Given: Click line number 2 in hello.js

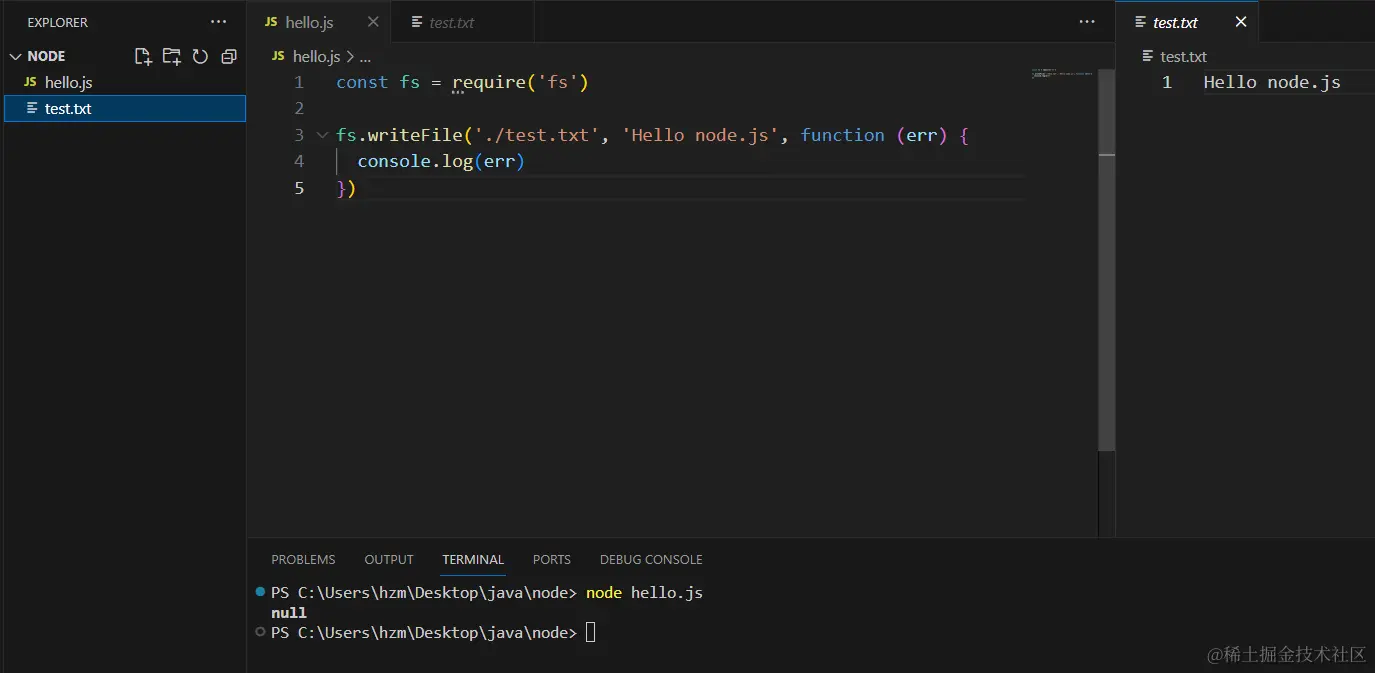Looking at the screenshot, I should [x=298, y=108].
